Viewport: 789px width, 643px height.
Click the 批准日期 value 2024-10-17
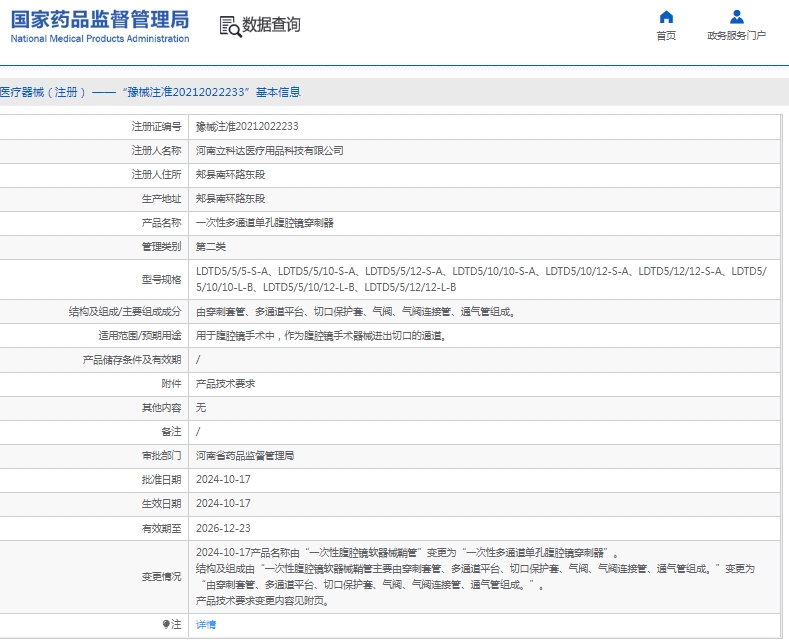click(x=223, y=479)
